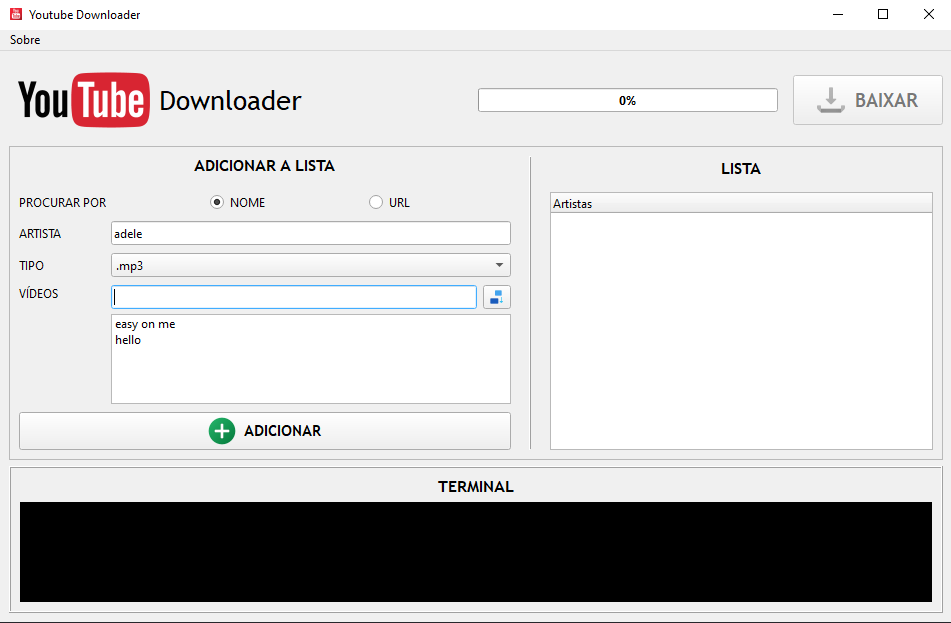Open the TIPO .mp3 dropdown

311,265
